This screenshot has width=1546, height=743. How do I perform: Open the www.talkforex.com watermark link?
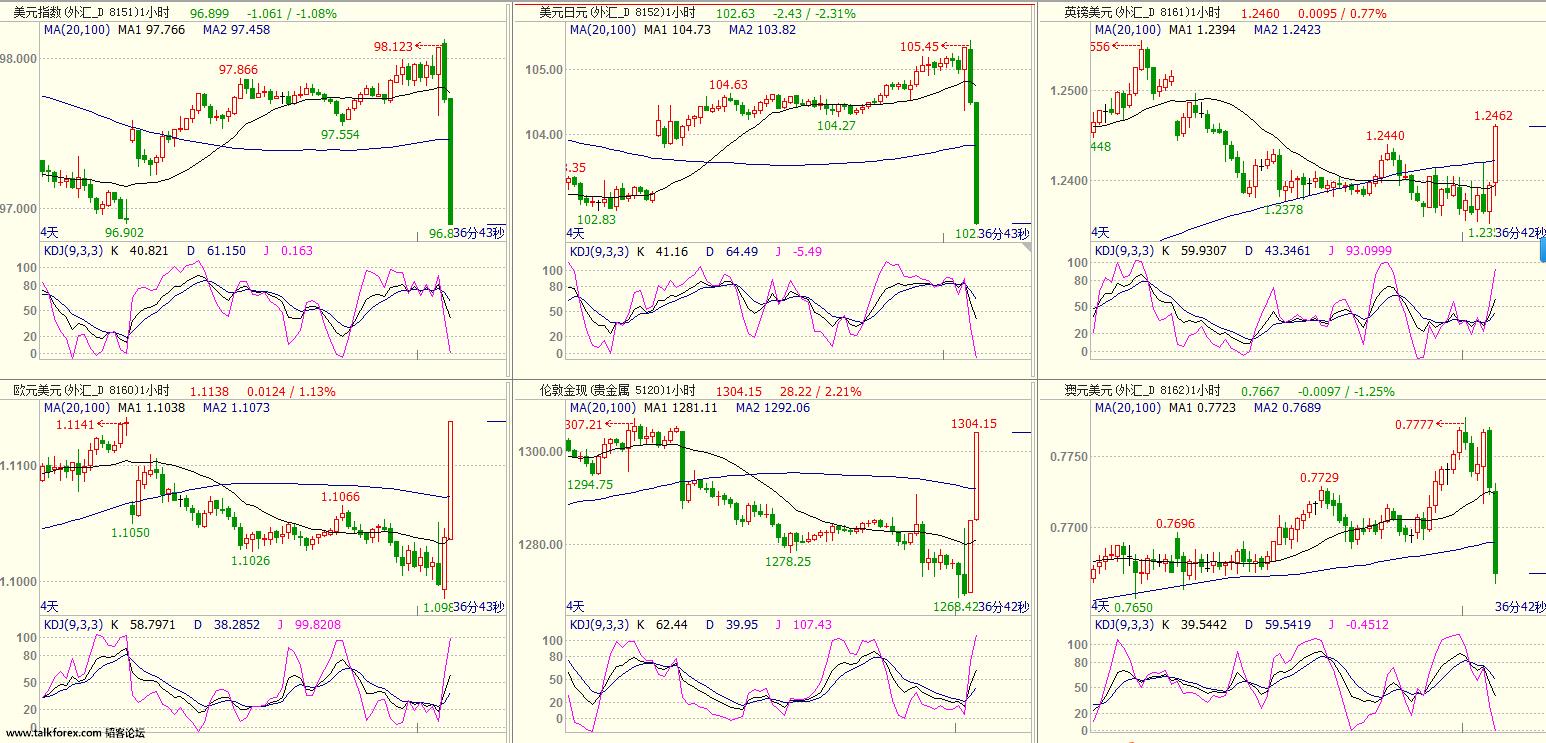pyautogui.click(x=52, y=733)
